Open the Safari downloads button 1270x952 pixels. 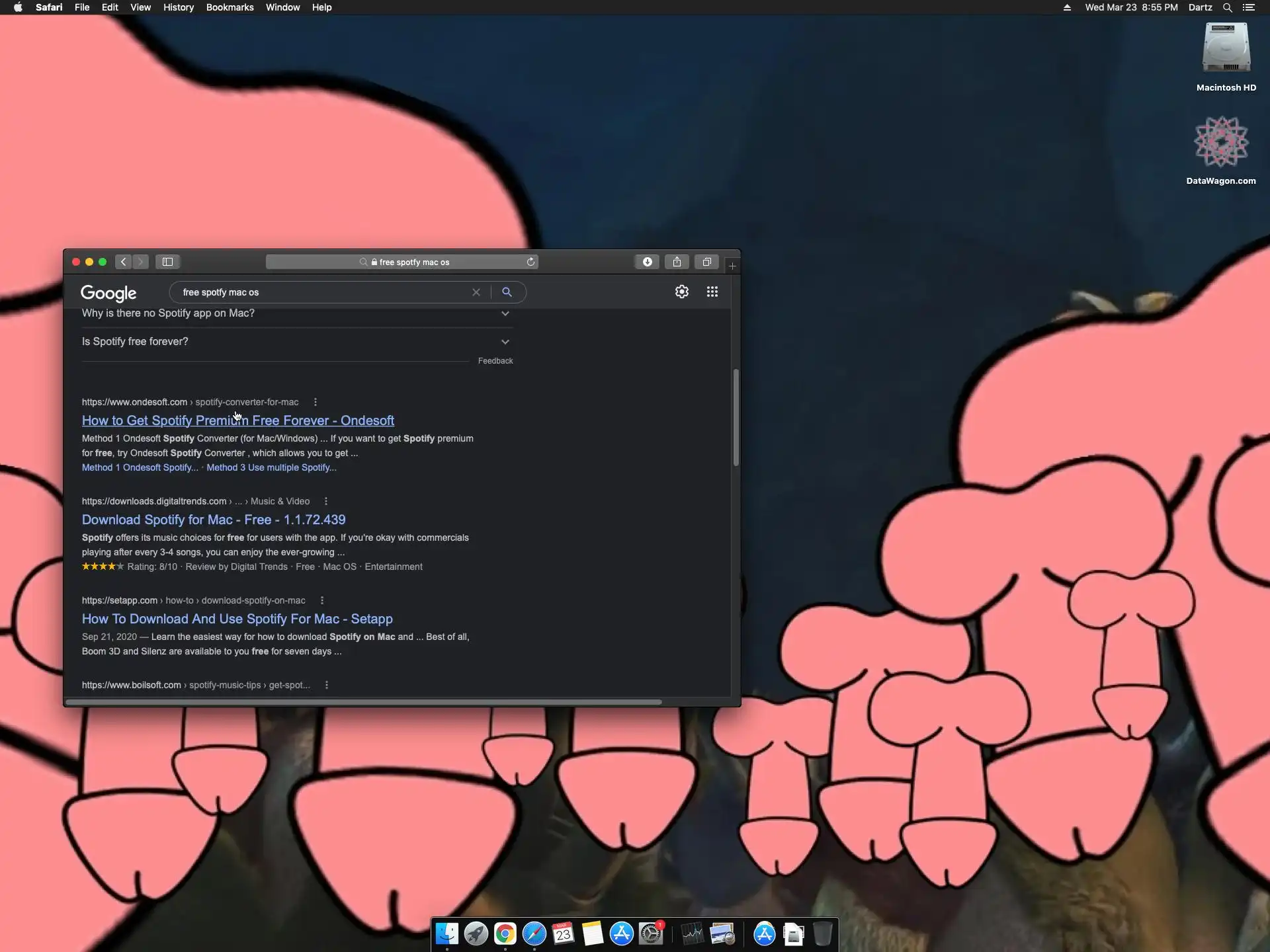pyautogui.click(x=647, y=262)
